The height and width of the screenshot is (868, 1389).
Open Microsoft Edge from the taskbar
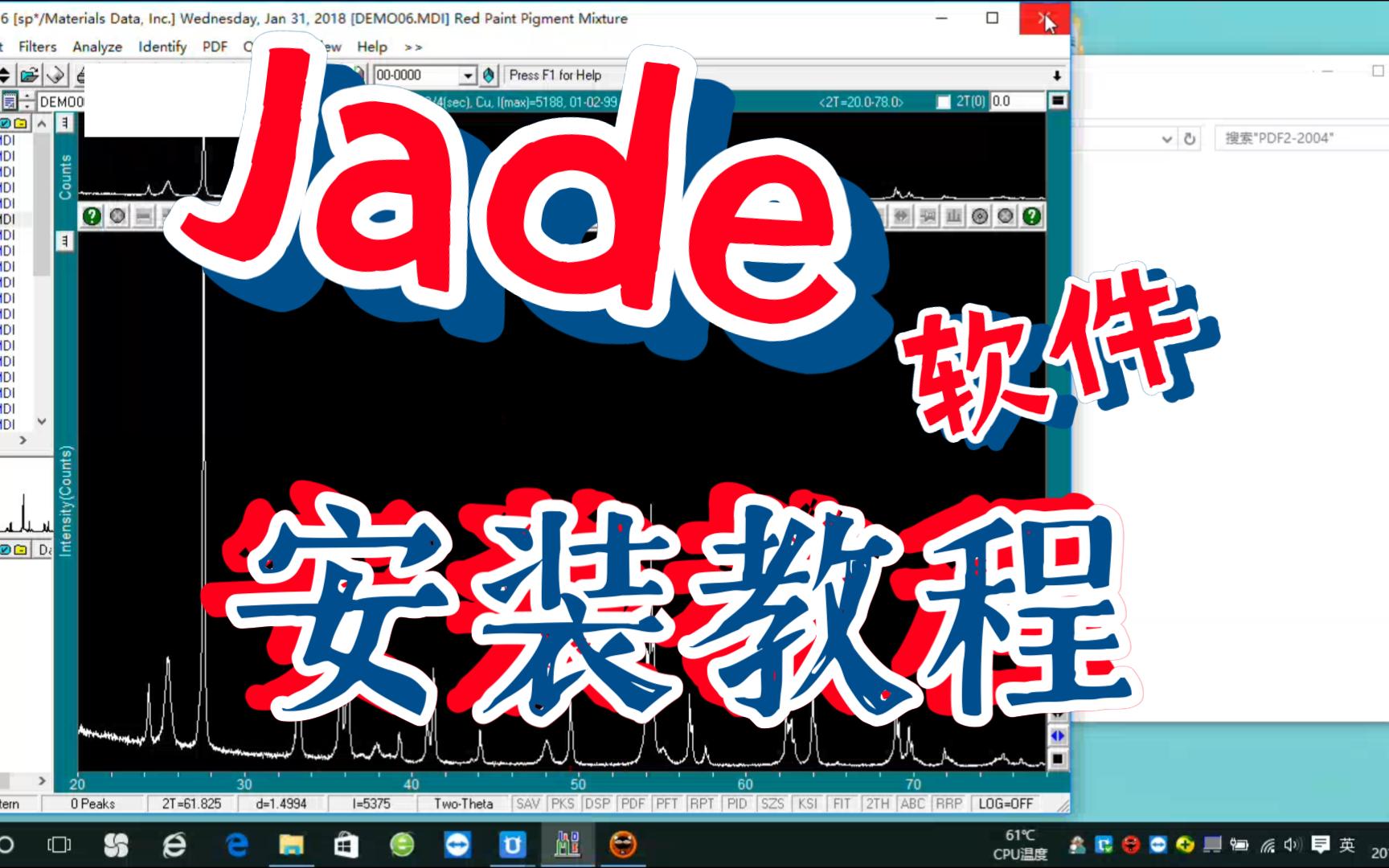pos(237,845)
